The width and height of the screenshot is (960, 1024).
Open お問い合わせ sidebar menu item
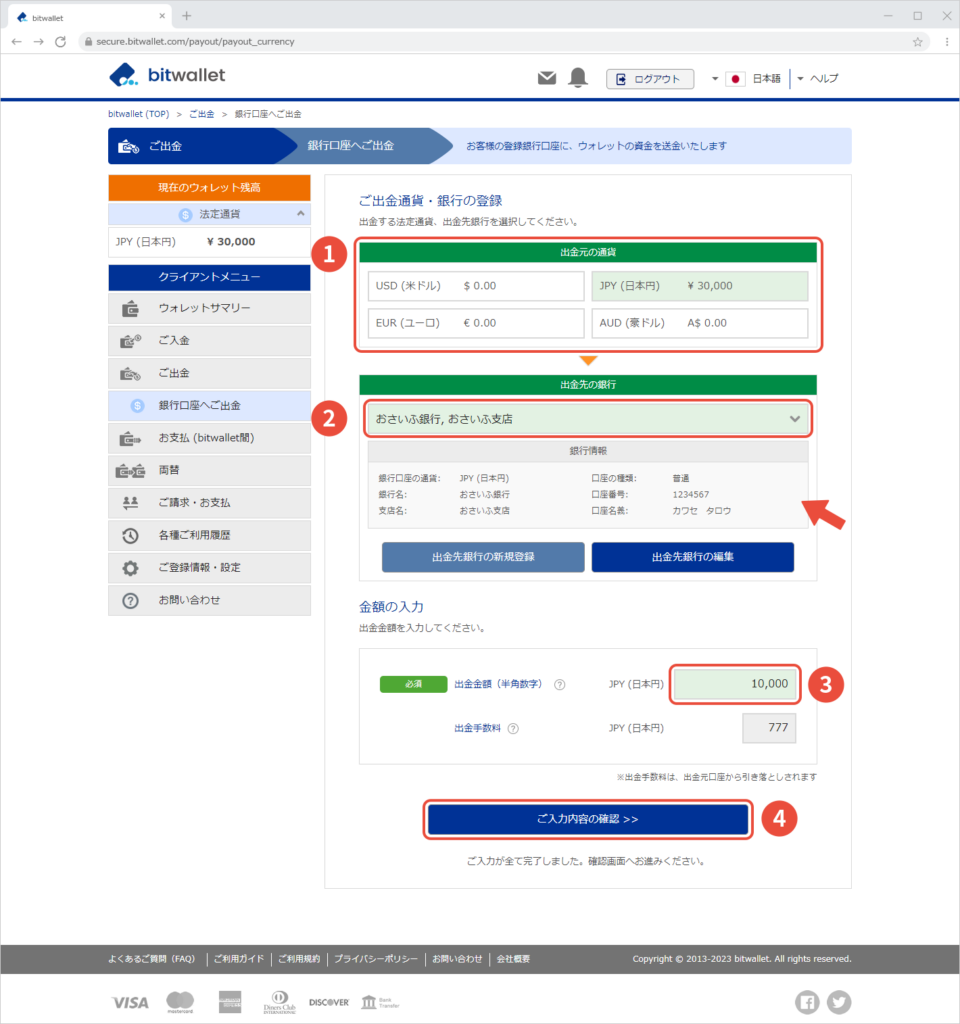pos(209,600)
